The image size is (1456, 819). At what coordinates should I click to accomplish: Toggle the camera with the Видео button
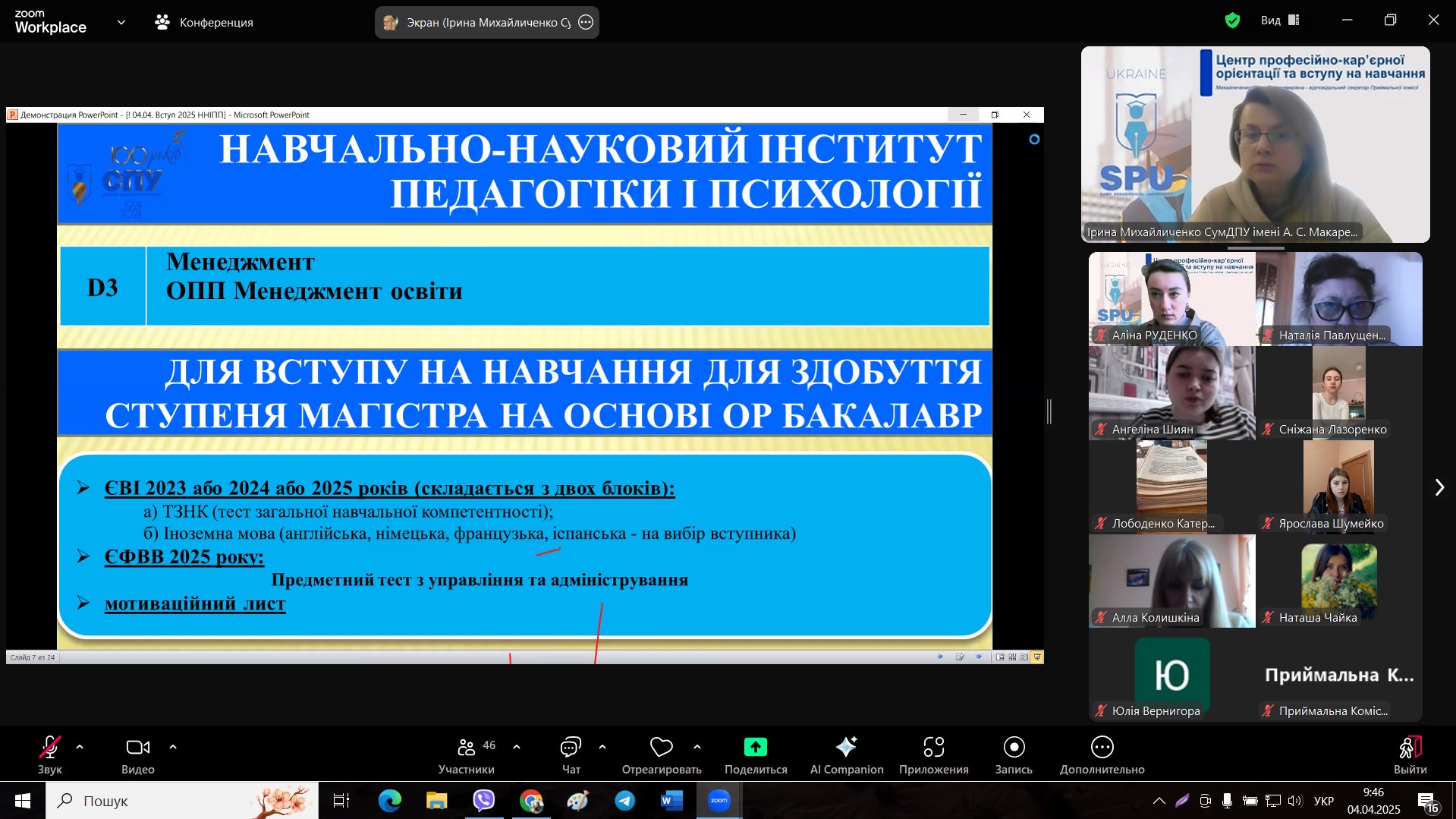138,754
